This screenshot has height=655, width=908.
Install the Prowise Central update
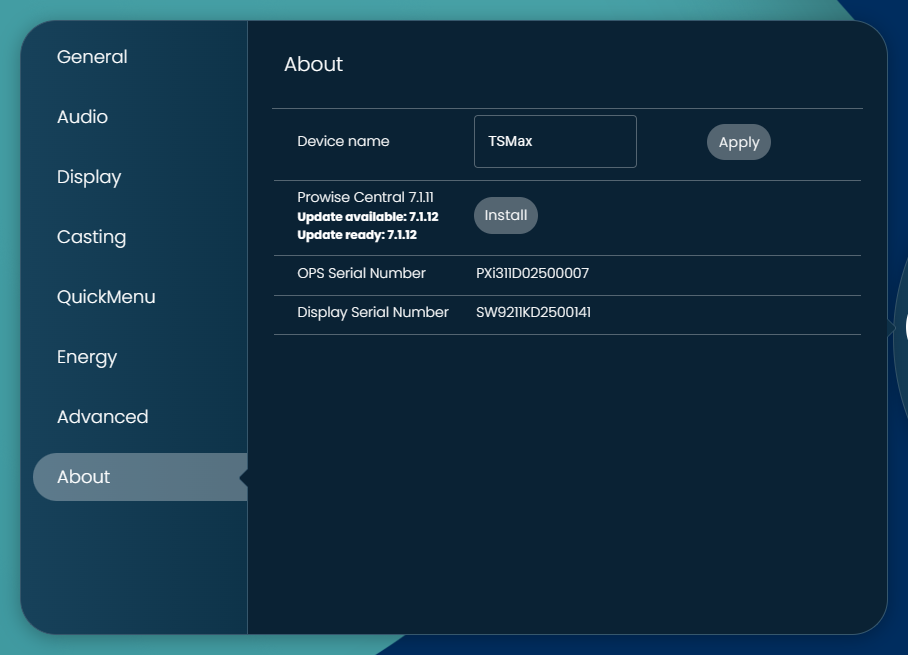(505, 216)
